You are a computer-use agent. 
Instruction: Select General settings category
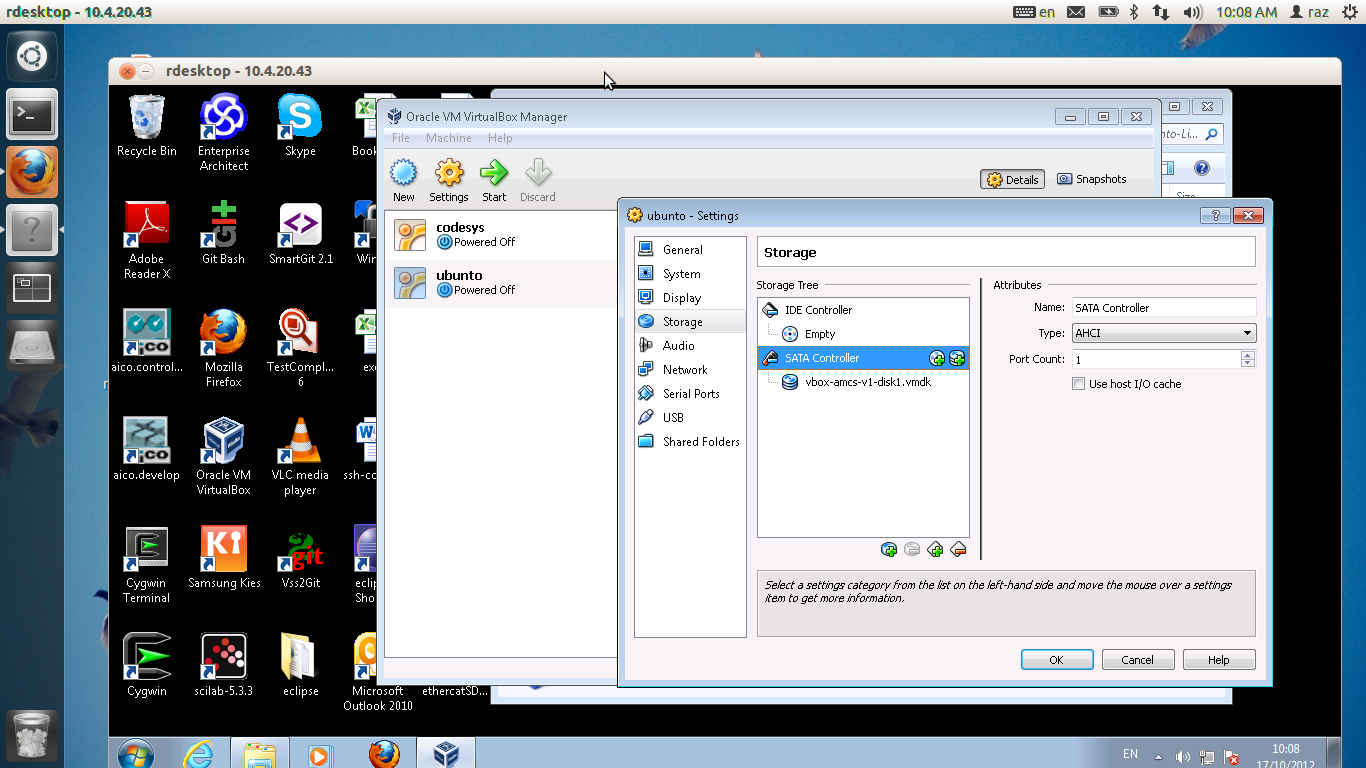690,250
